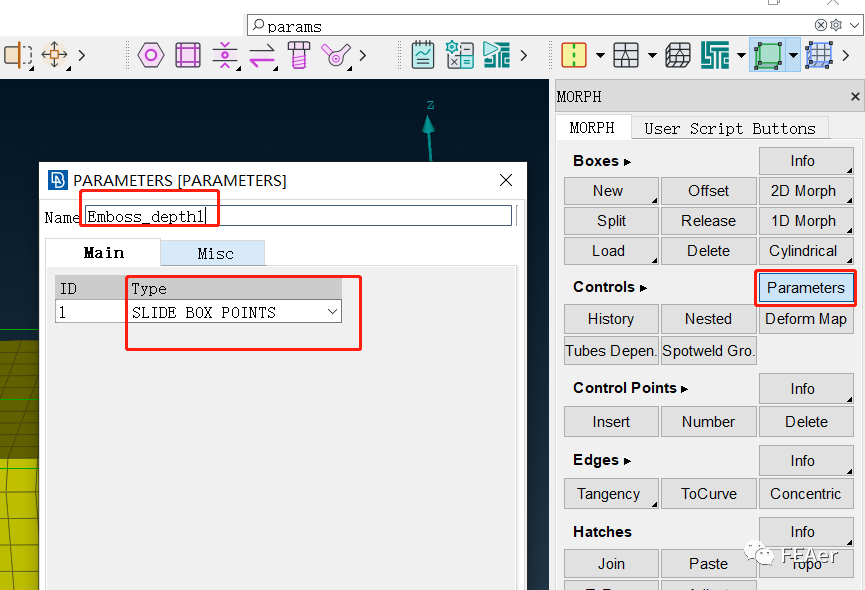This screenshot has height=590, width=865.
Task: Click the pink bolt icon
Action: coord(298,55)
